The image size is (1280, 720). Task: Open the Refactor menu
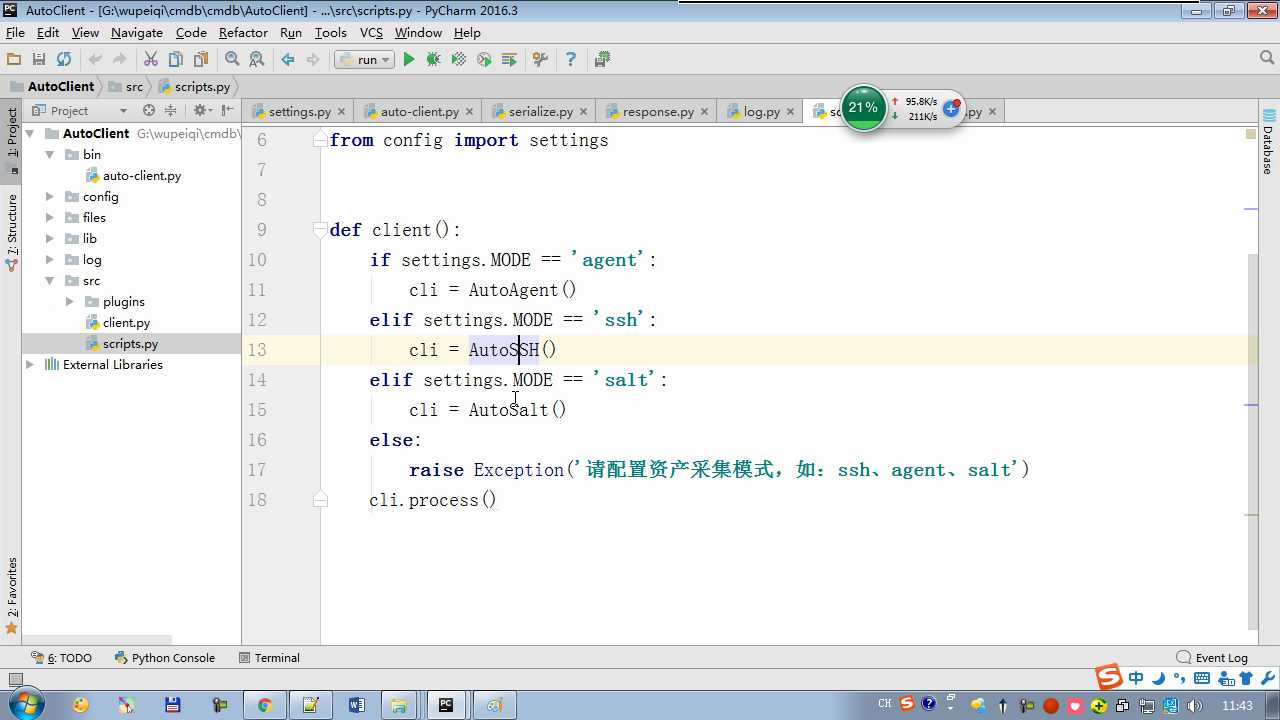243,33
